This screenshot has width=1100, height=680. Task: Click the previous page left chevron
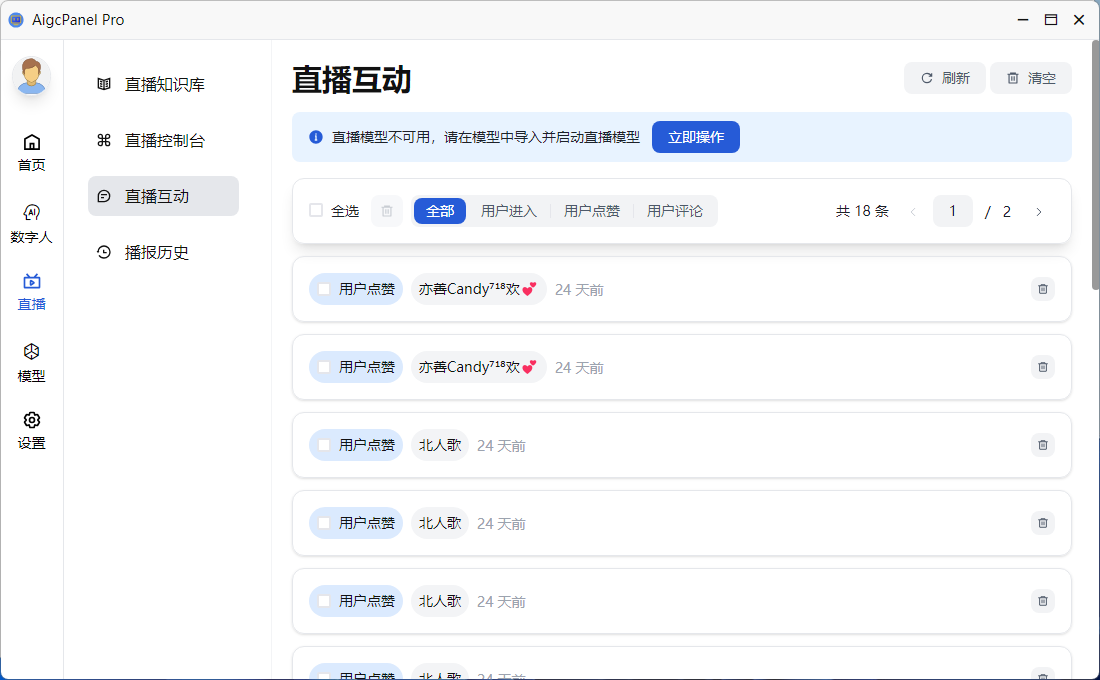pyautogui.click(x=912, y=211)
